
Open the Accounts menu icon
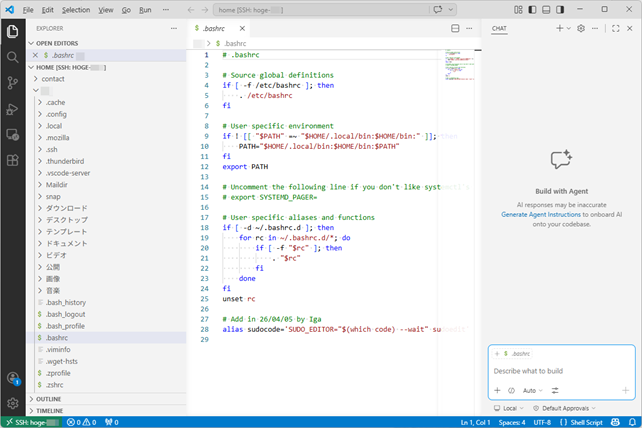[x=13, y=378]
